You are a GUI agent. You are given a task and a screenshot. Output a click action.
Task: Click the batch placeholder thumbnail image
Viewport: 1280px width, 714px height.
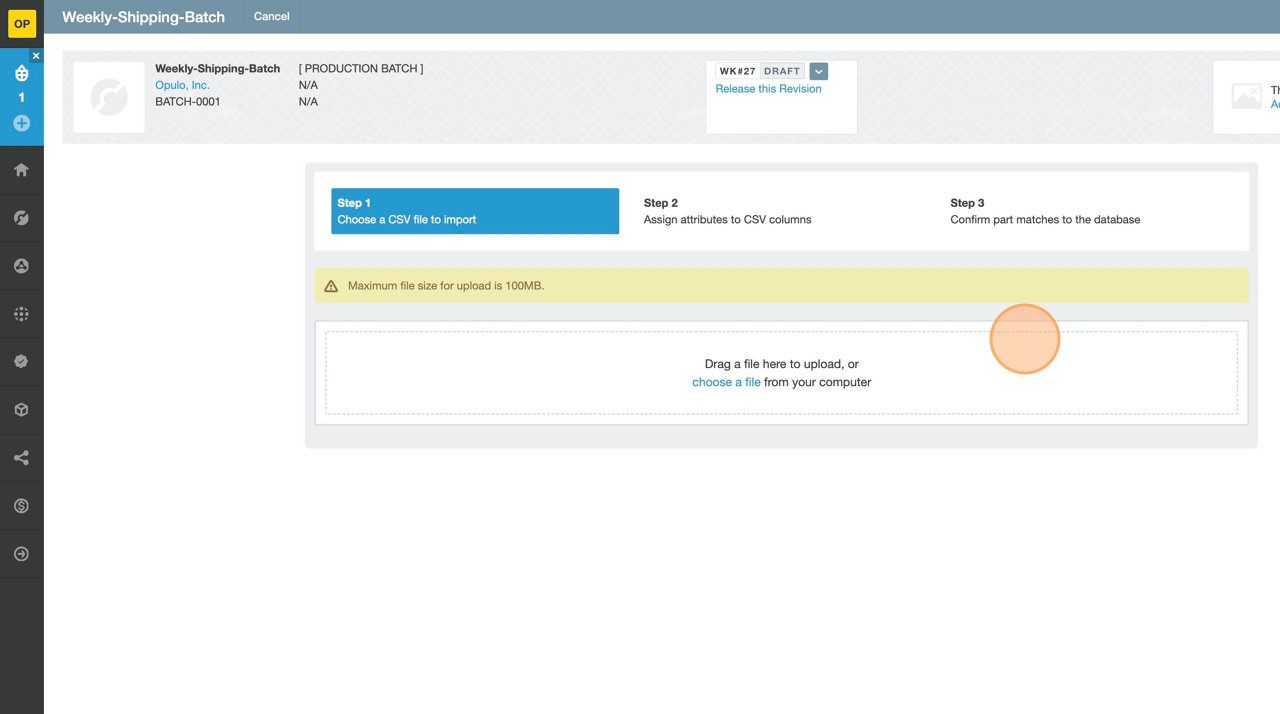pyautogui.click(x=109, y=97)
